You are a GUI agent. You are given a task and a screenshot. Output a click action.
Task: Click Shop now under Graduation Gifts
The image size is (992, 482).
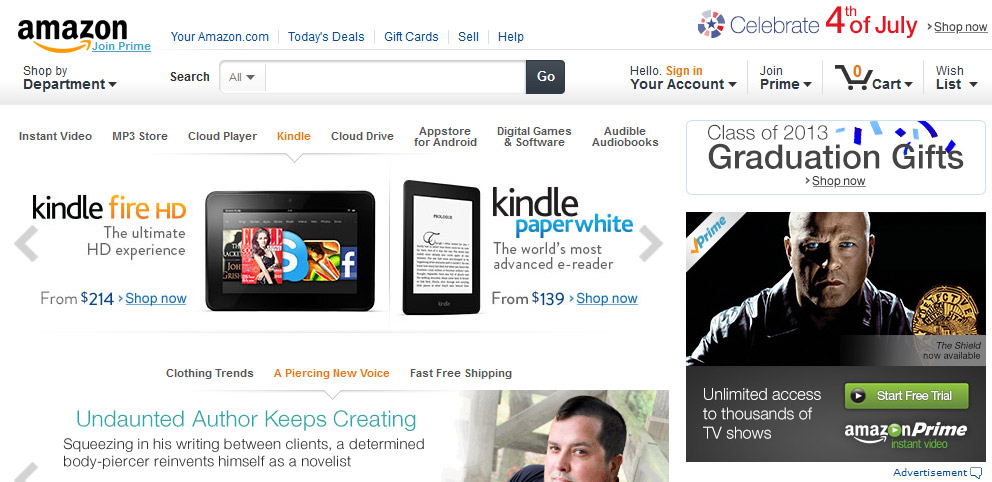click(838, 181)
